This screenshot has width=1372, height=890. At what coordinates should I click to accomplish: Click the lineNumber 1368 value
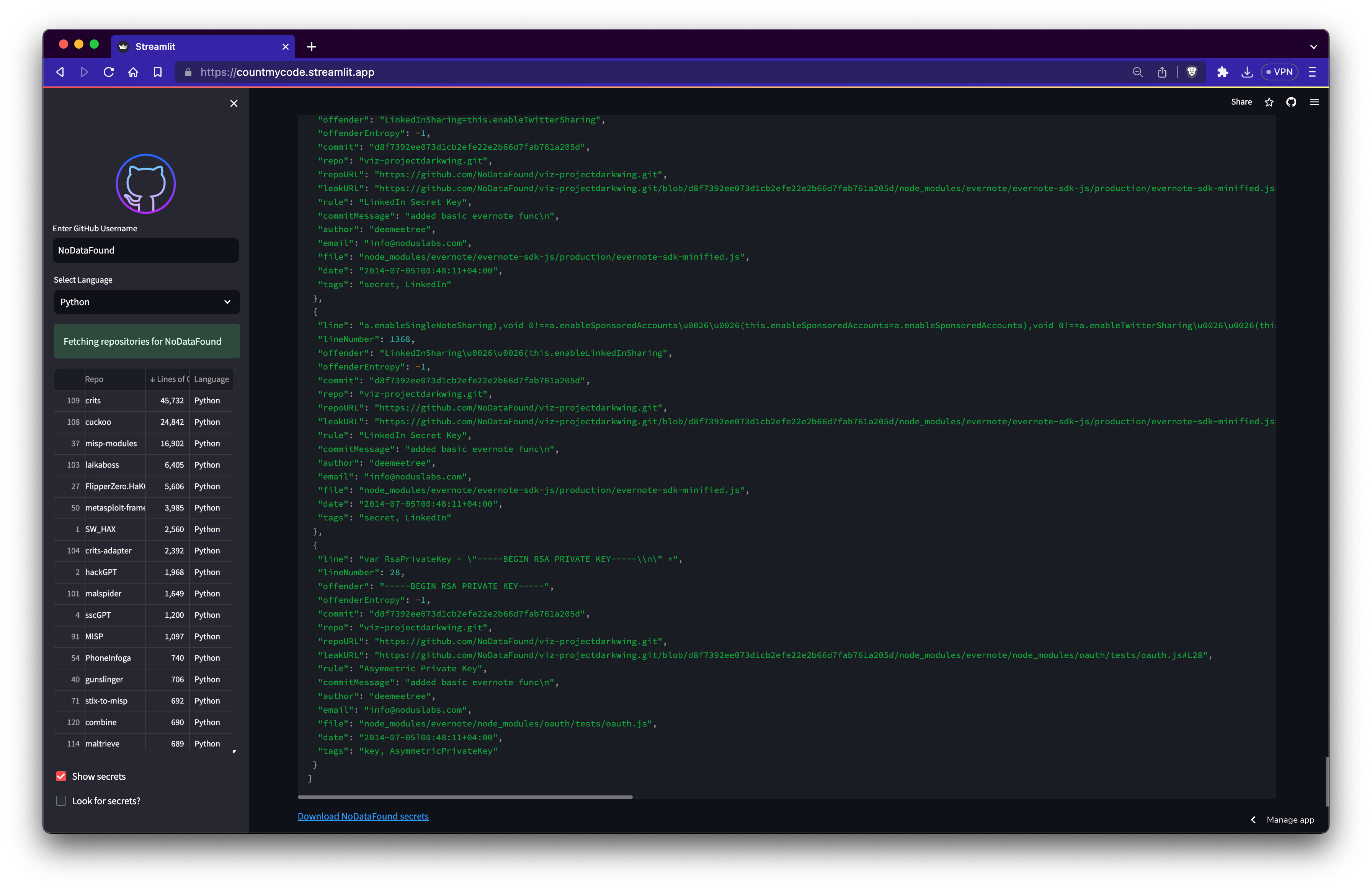(x=400, y=339)
